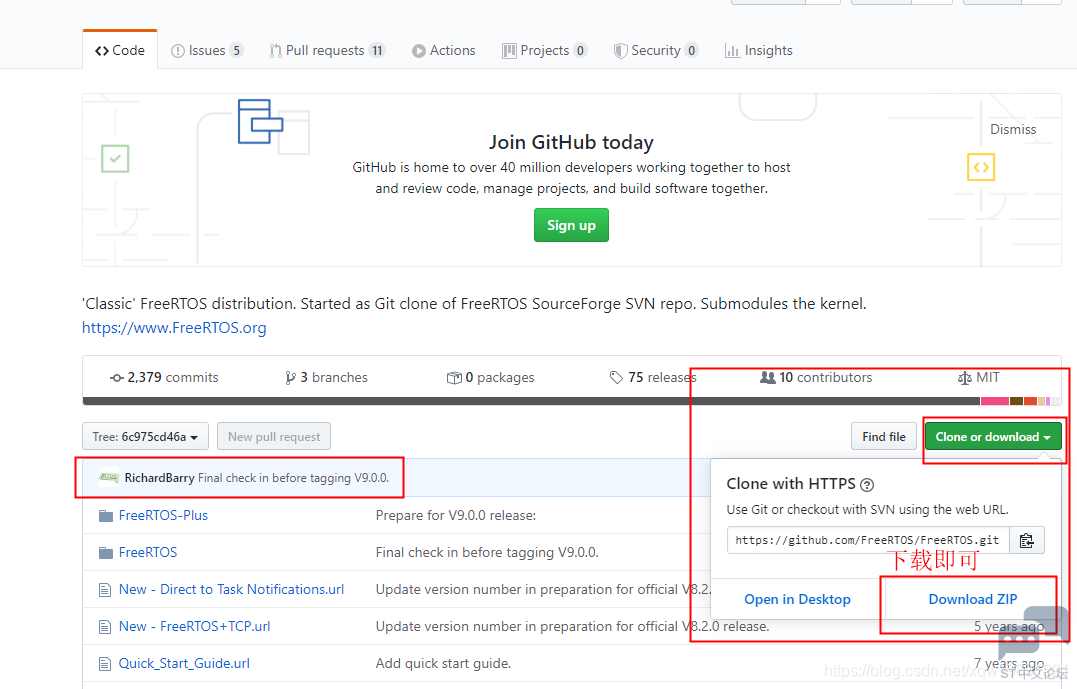Screen dimensions: 1077x689
Task: Open the Code tab
Action: 120,50
